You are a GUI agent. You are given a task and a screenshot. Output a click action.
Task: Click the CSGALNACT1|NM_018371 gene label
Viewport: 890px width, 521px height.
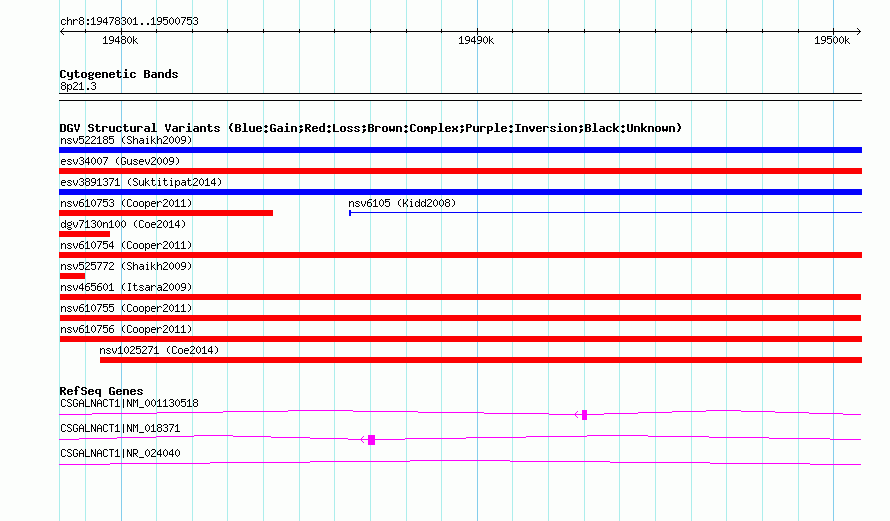[x=120, y=428]
